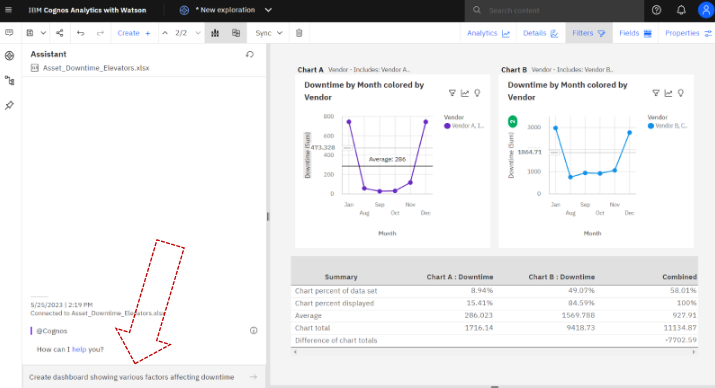Expand the New exploration title dropdown
The width and height of the screenshot is (715, 388).
pos(268,10)
